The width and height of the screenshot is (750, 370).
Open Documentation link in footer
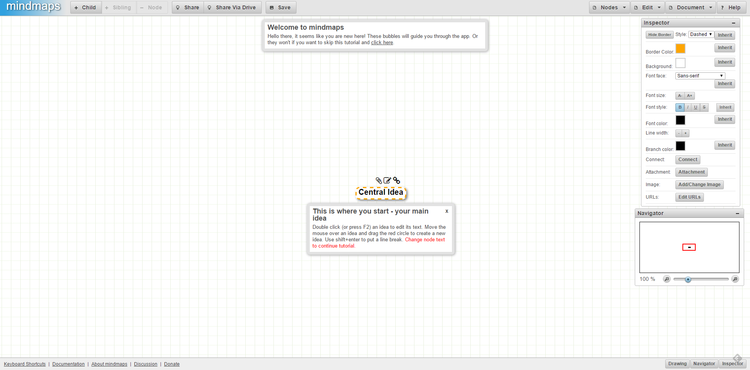pos(68,364)
